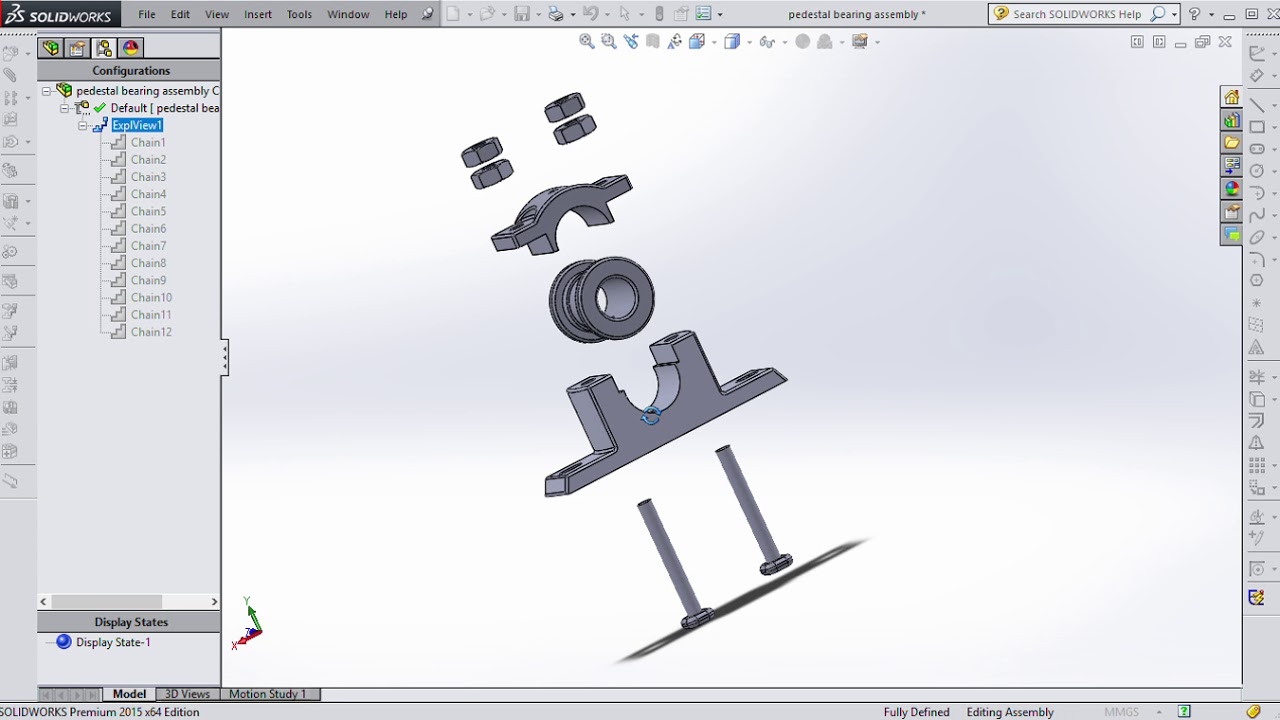Click the Rebuild traffic light icon
This screenshot has height=720, width=1280.
tap(658, 14)
